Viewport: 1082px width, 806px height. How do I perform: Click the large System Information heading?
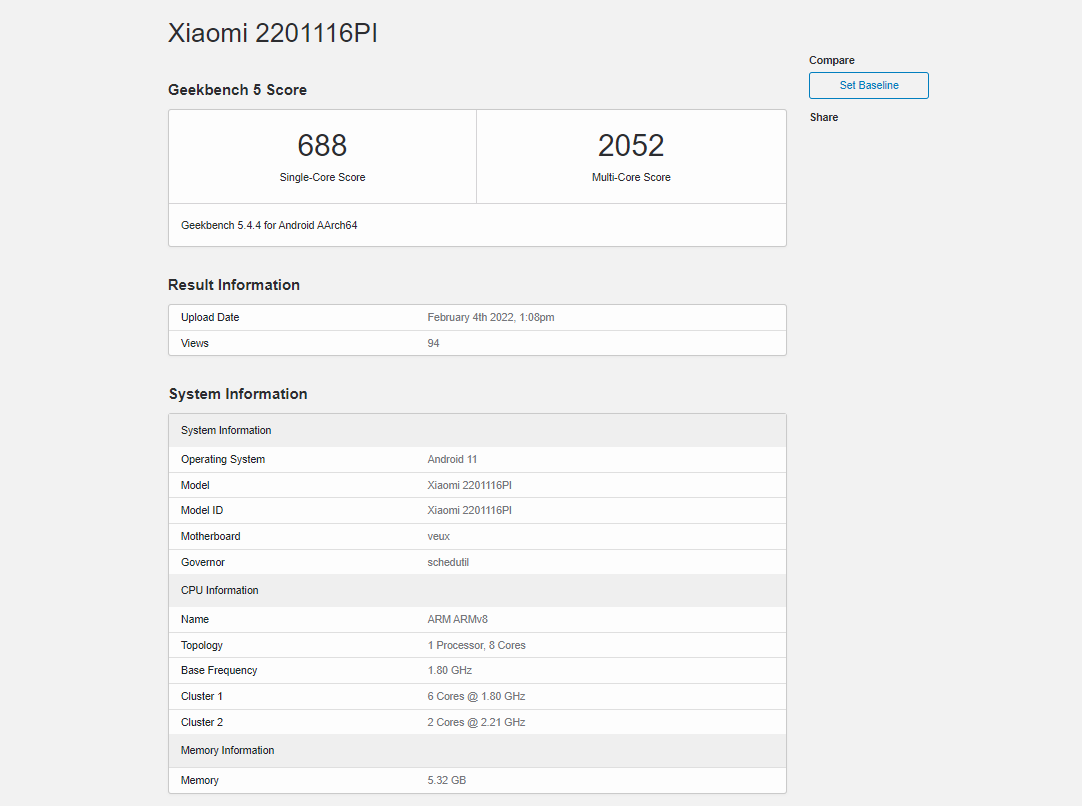pyautogui.click(x=238, y=394)
